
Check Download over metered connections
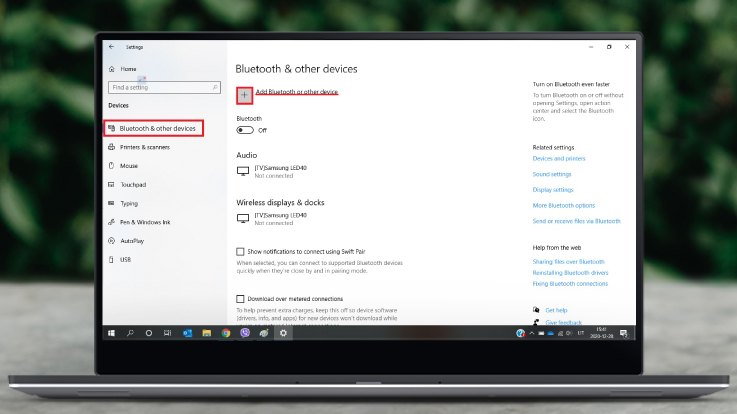[x=241, y=299]
